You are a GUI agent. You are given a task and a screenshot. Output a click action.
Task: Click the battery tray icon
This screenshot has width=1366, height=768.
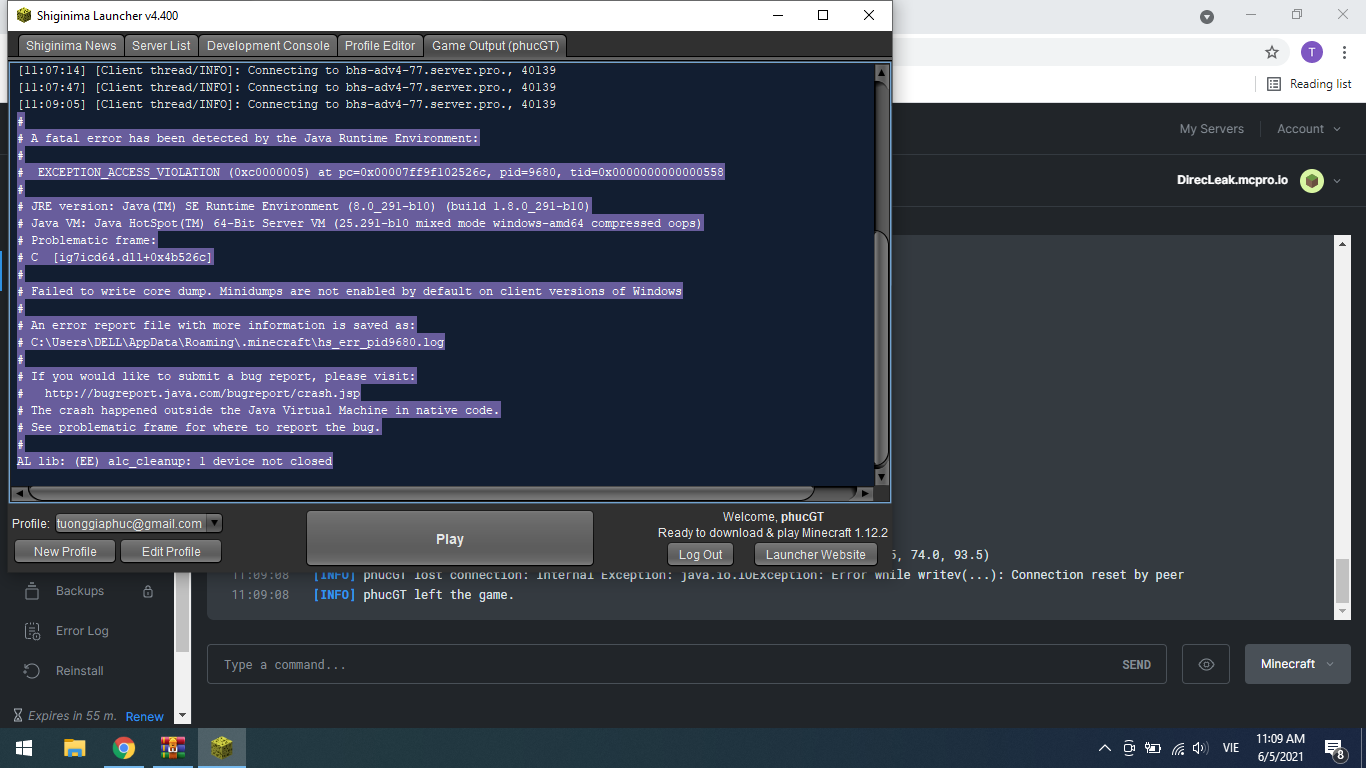(1153, 748)
